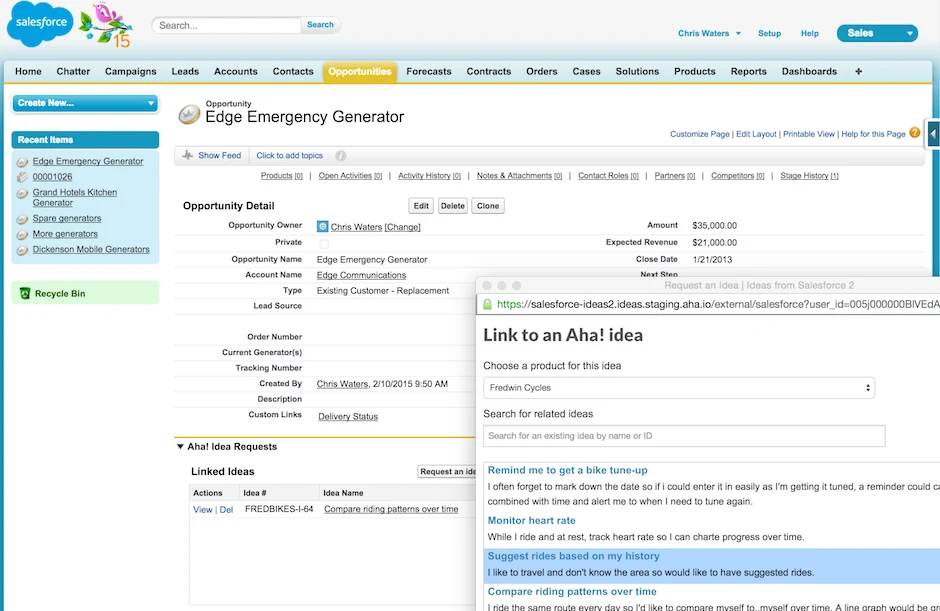Open the Forecasts tab
This screenshot has height=611, width=940.
pos(429,71)
